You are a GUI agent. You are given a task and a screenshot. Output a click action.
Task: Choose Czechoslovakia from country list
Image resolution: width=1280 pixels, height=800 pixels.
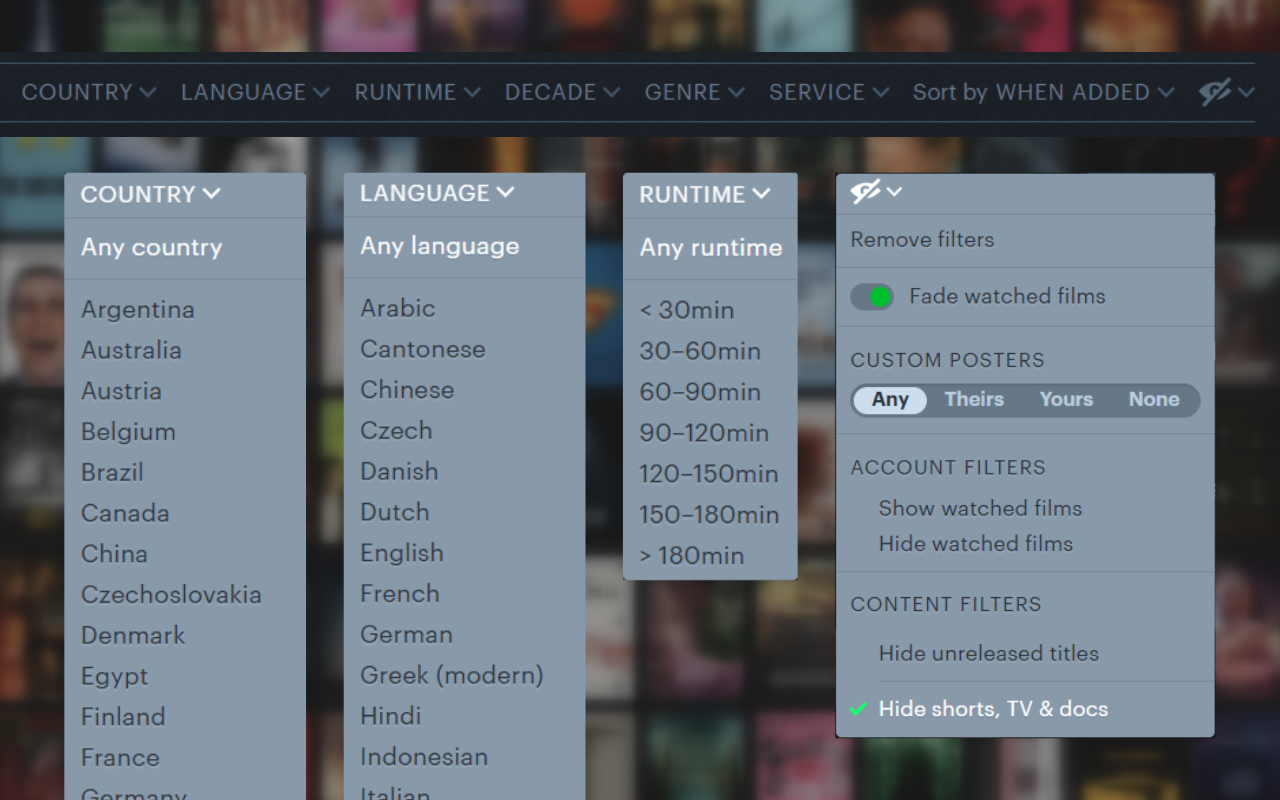171,596
